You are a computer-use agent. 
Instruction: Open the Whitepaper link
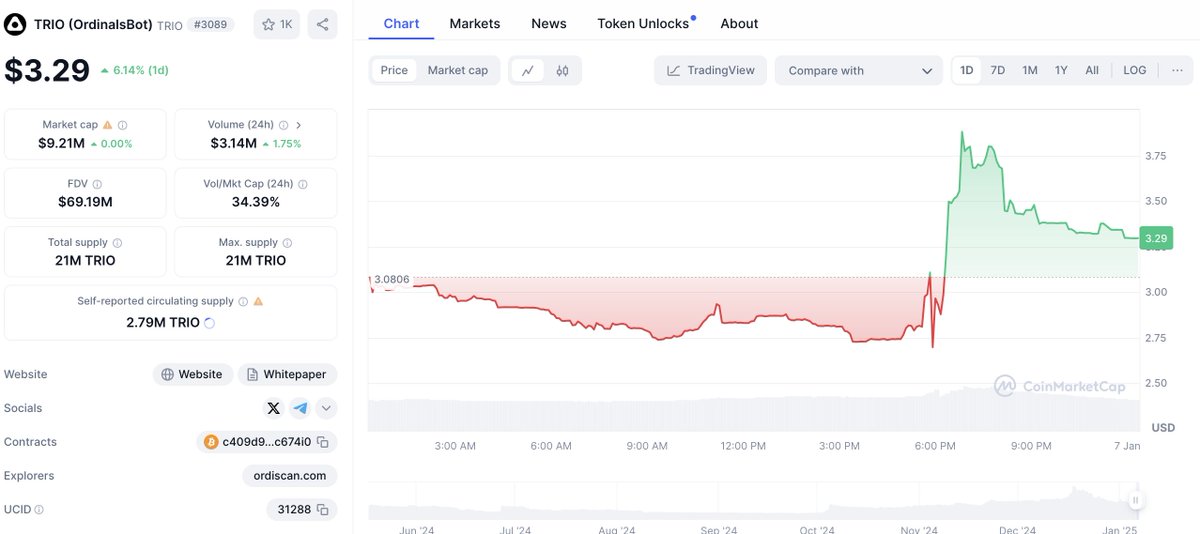[287, 374]
